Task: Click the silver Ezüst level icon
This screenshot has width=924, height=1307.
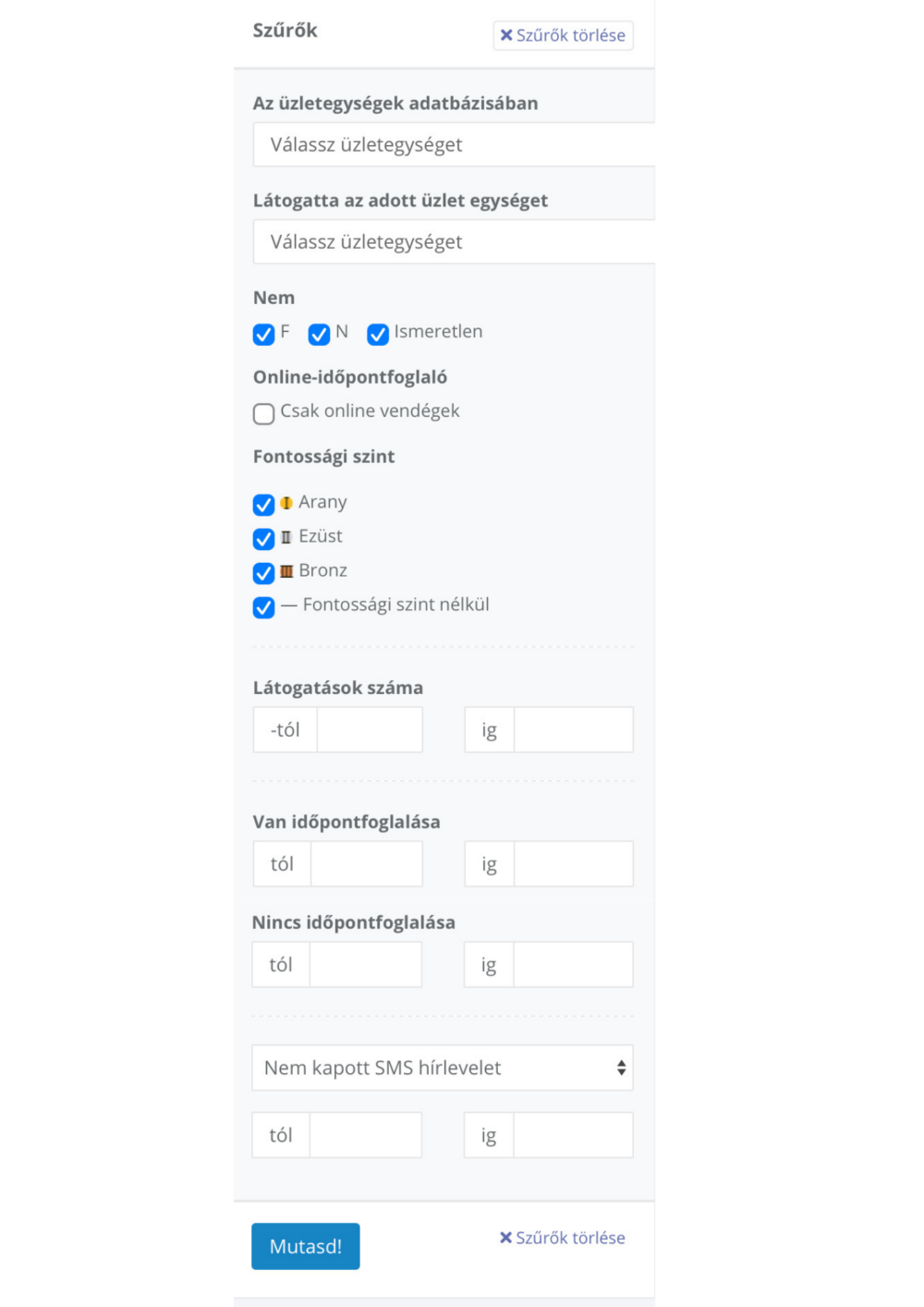Action: pos(286,537)
